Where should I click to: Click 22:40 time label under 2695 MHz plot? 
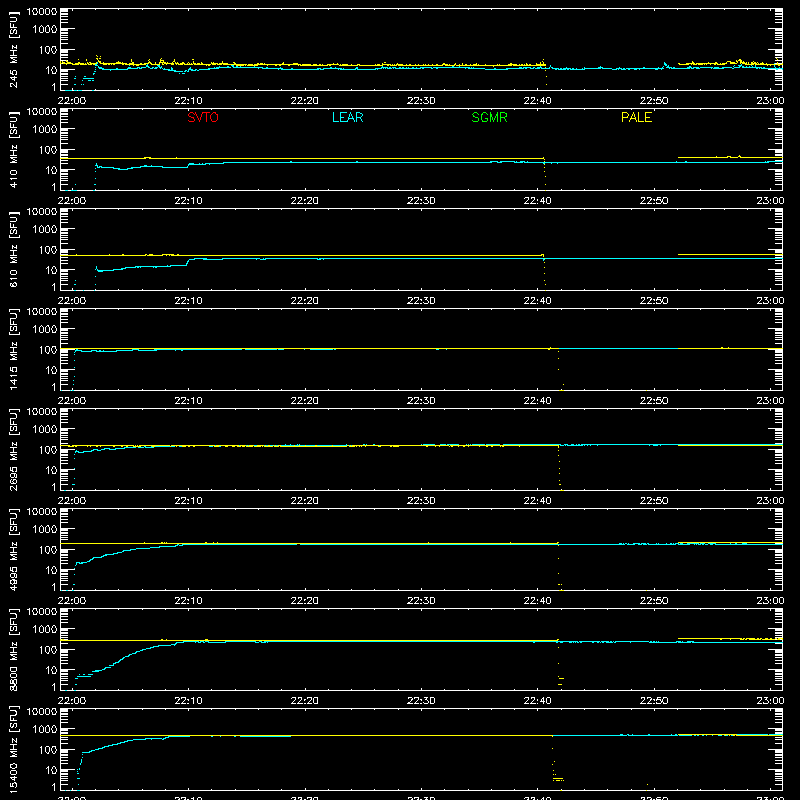click(x=537, y=501)
